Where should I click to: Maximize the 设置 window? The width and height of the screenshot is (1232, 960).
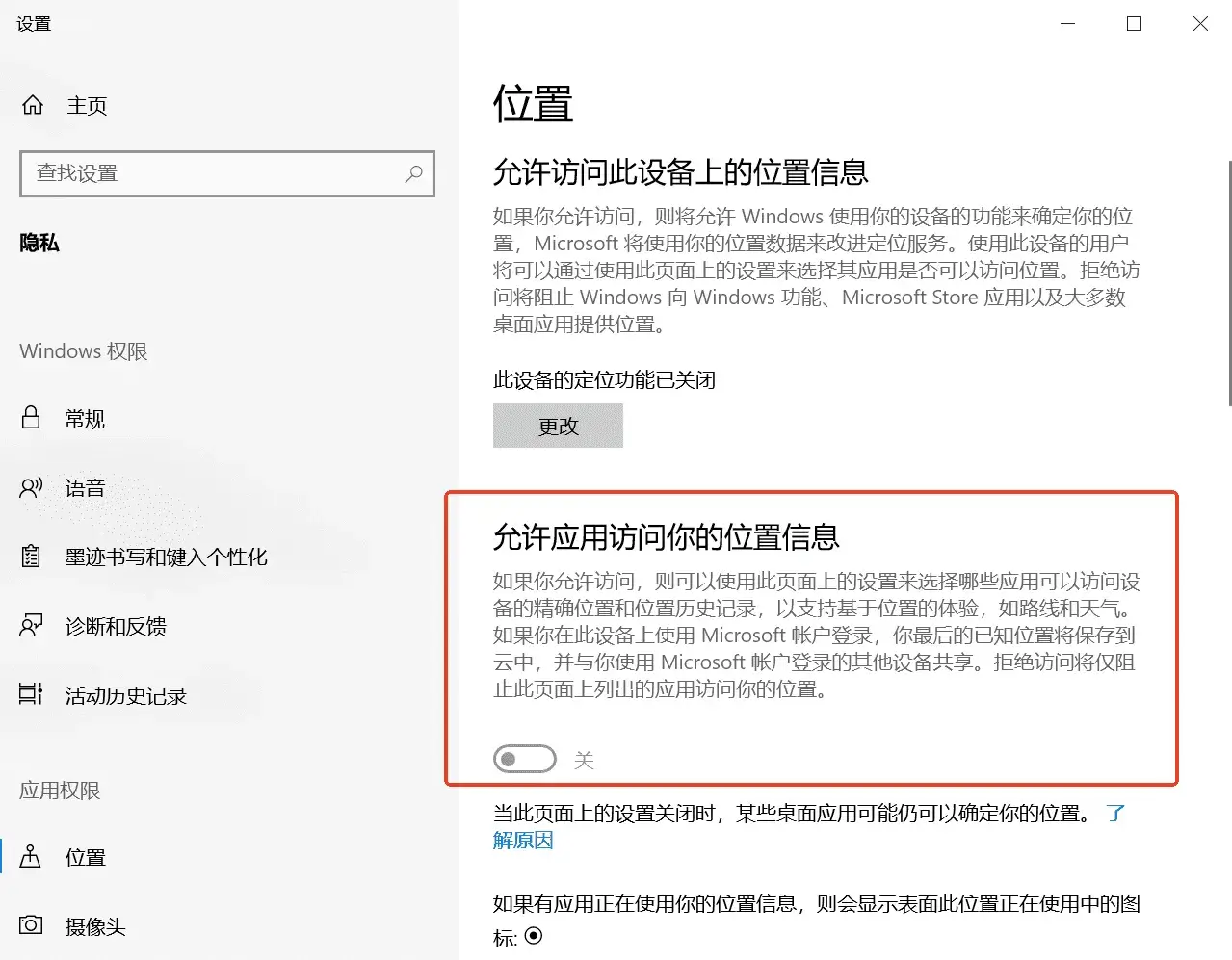coord(1134,24)
